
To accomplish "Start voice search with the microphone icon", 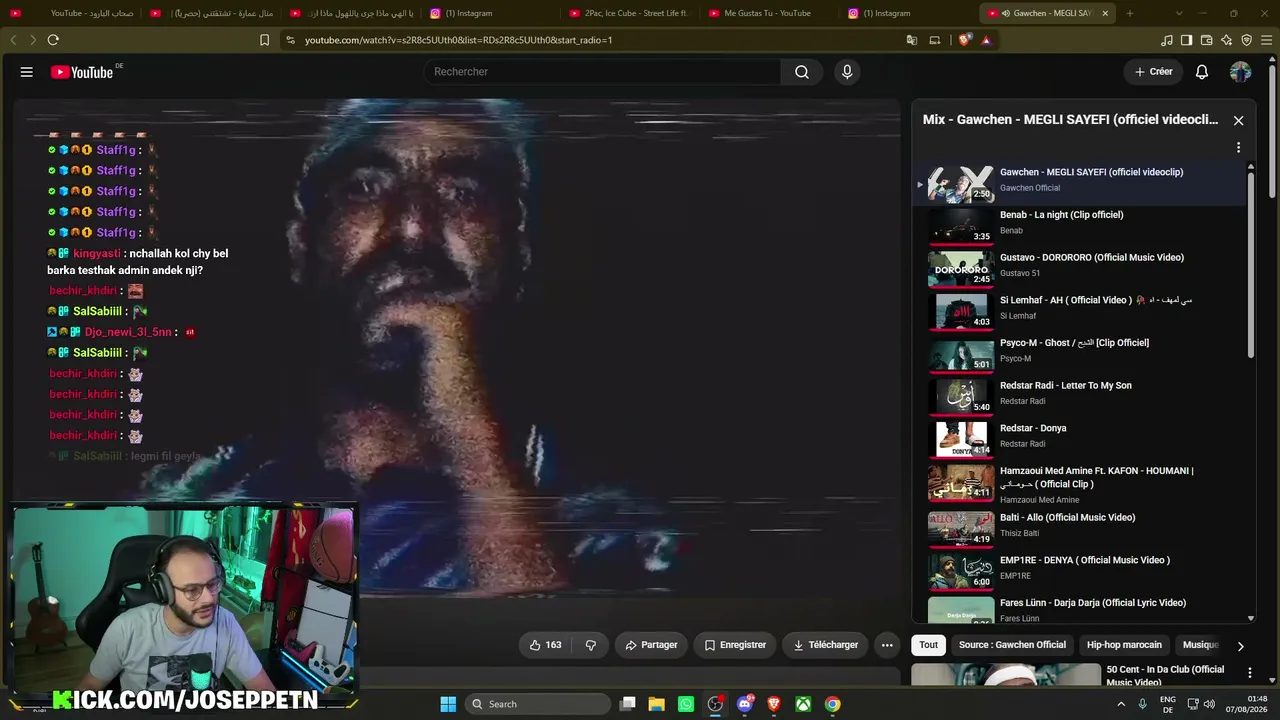I will 847,72.
